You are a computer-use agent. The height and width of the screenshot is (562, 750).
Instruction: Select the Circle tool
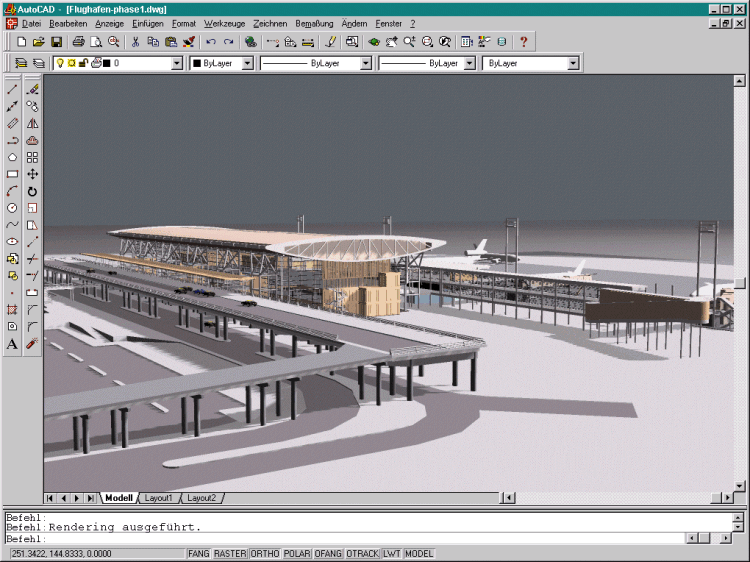(12, 208)
